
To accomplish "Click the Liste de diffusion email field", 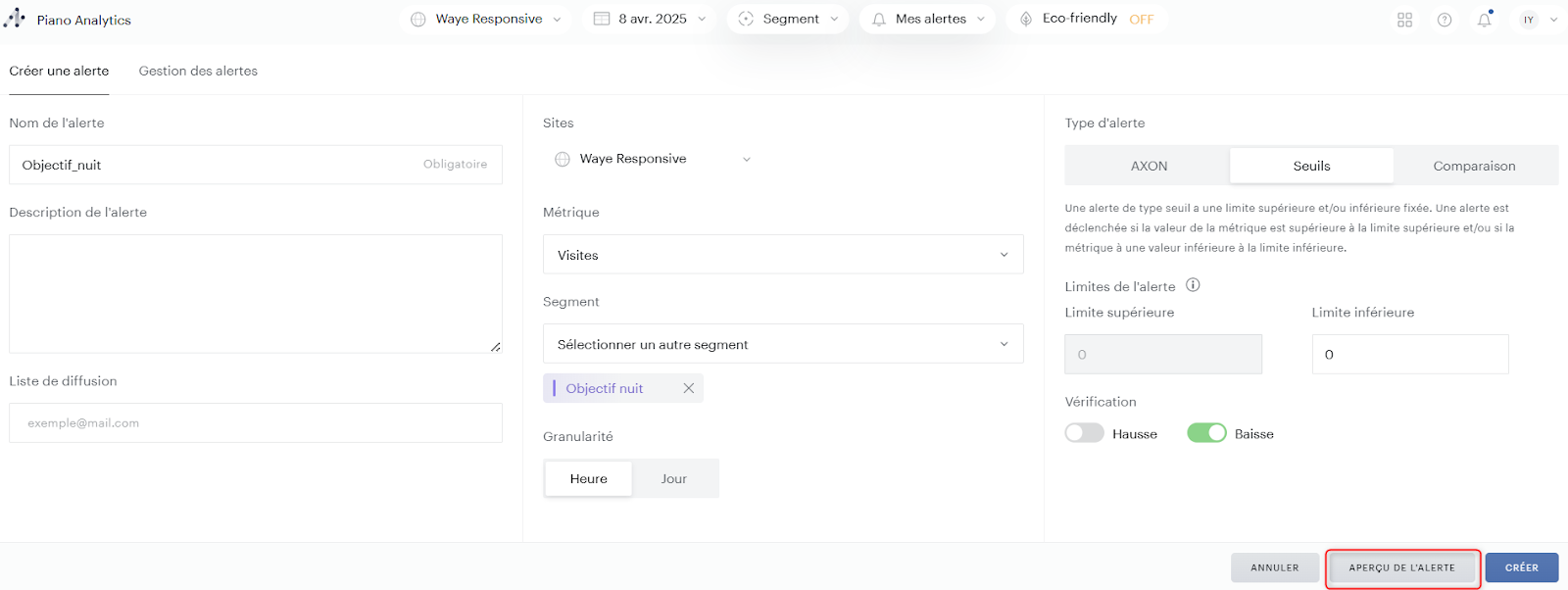I will click(x=256, y=423).
